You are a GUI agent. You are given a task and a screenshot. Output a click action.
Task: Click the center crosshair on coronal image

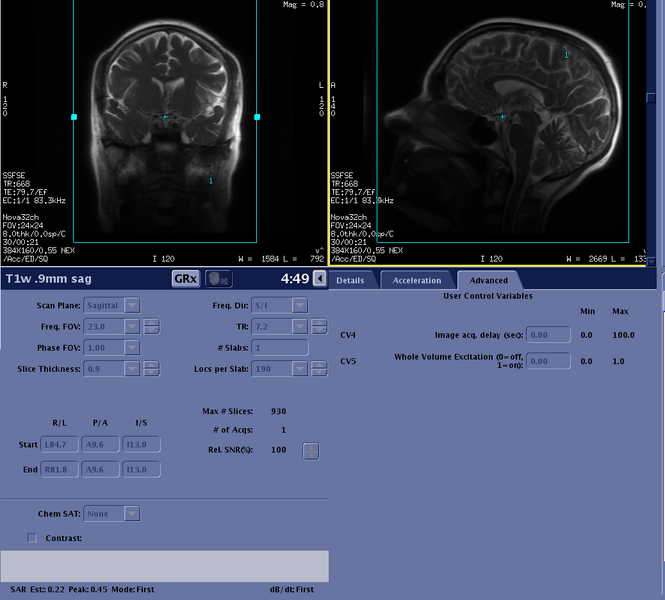tap(165, 117)
